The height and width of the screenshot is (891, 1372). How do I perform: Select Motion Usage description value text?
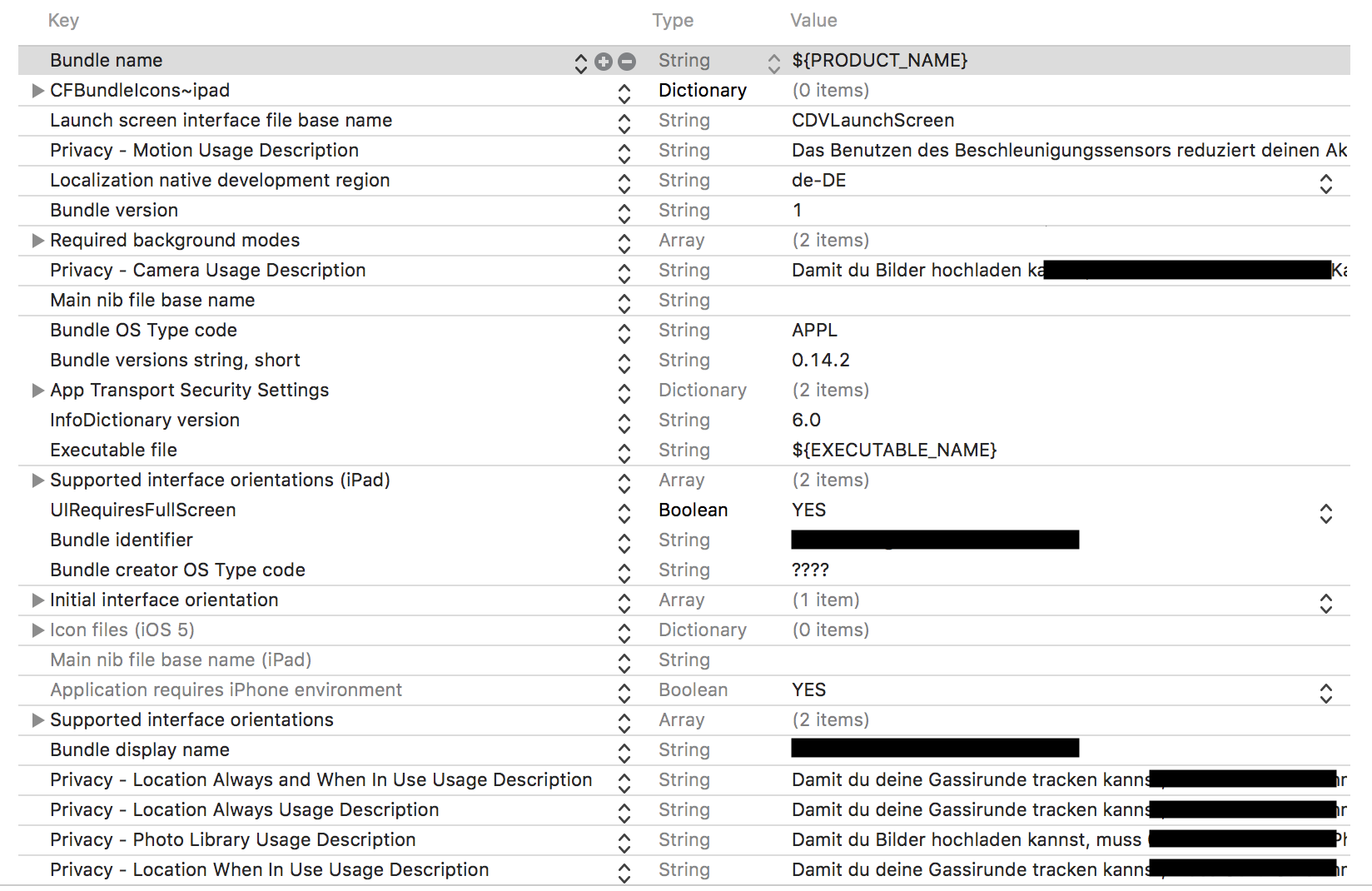1069,150
